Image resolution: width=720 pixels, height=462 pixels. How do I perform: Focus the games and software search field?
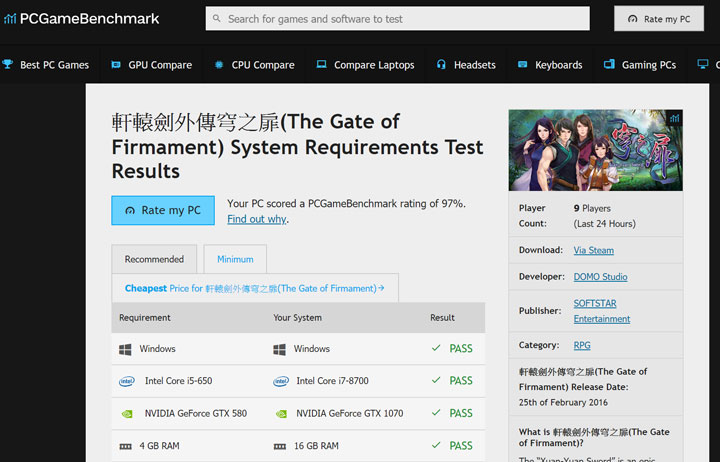click(398, 19)
